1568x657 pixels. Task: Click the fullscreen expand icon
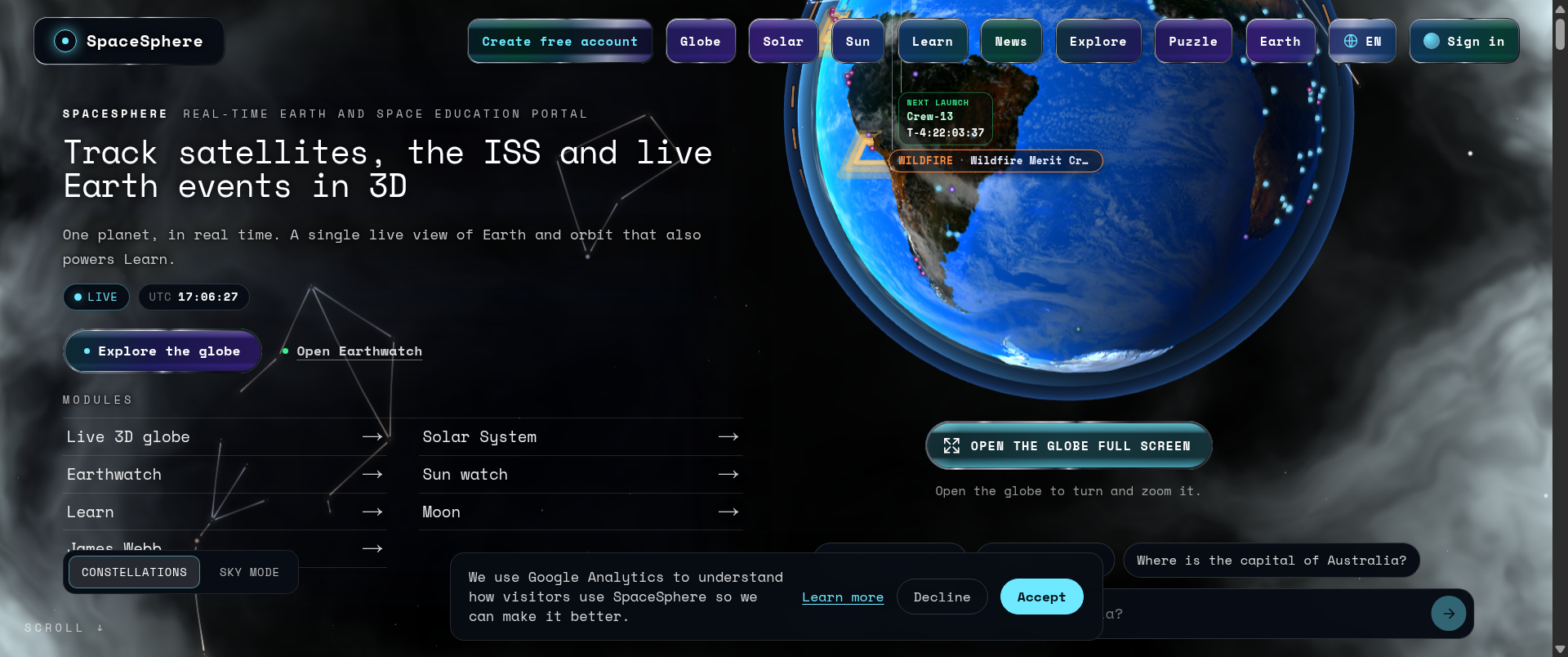coord(951,445)
